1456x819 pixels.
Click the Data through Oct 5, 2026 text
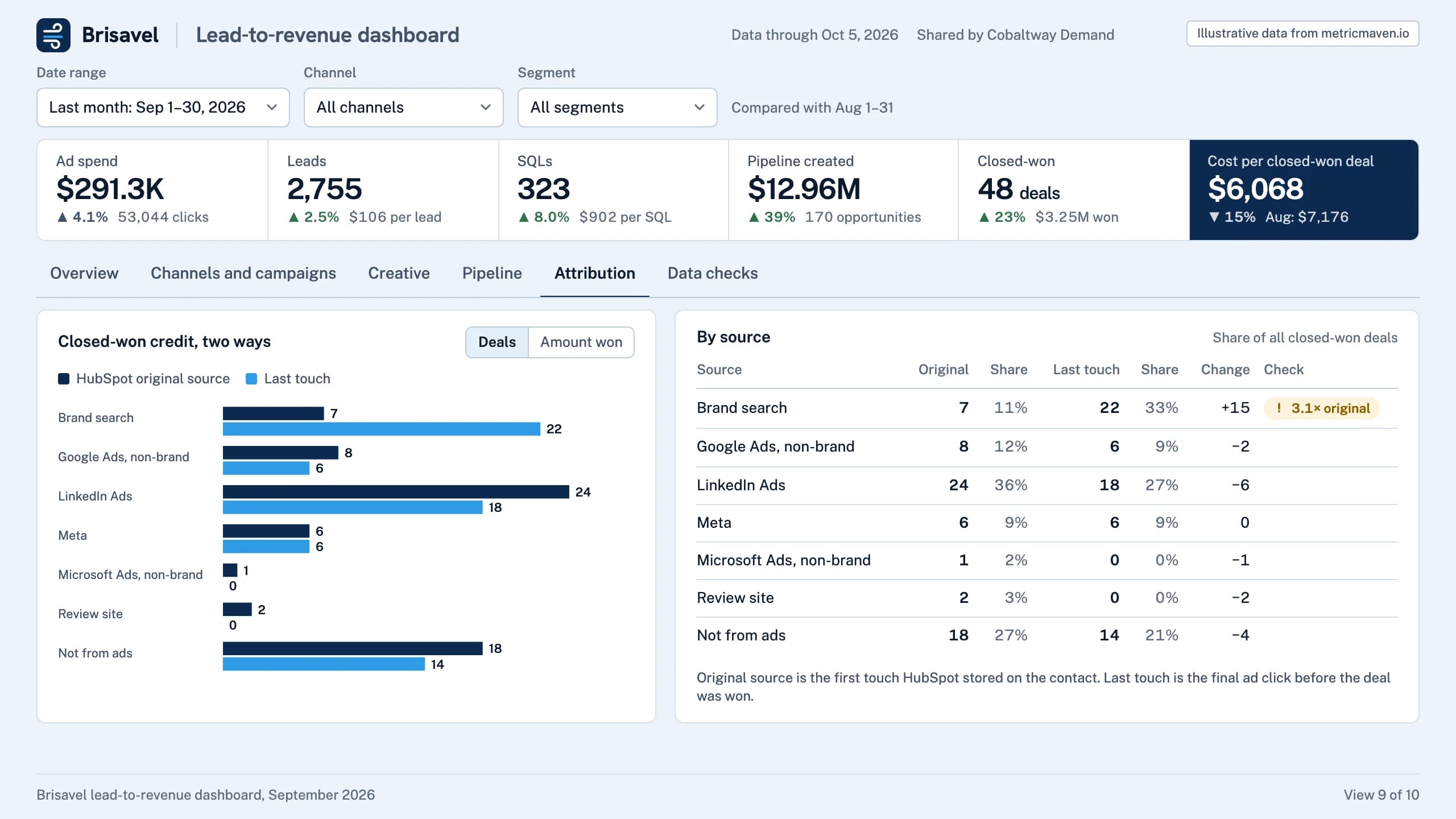pyautogui.click(x=814, y=35)
